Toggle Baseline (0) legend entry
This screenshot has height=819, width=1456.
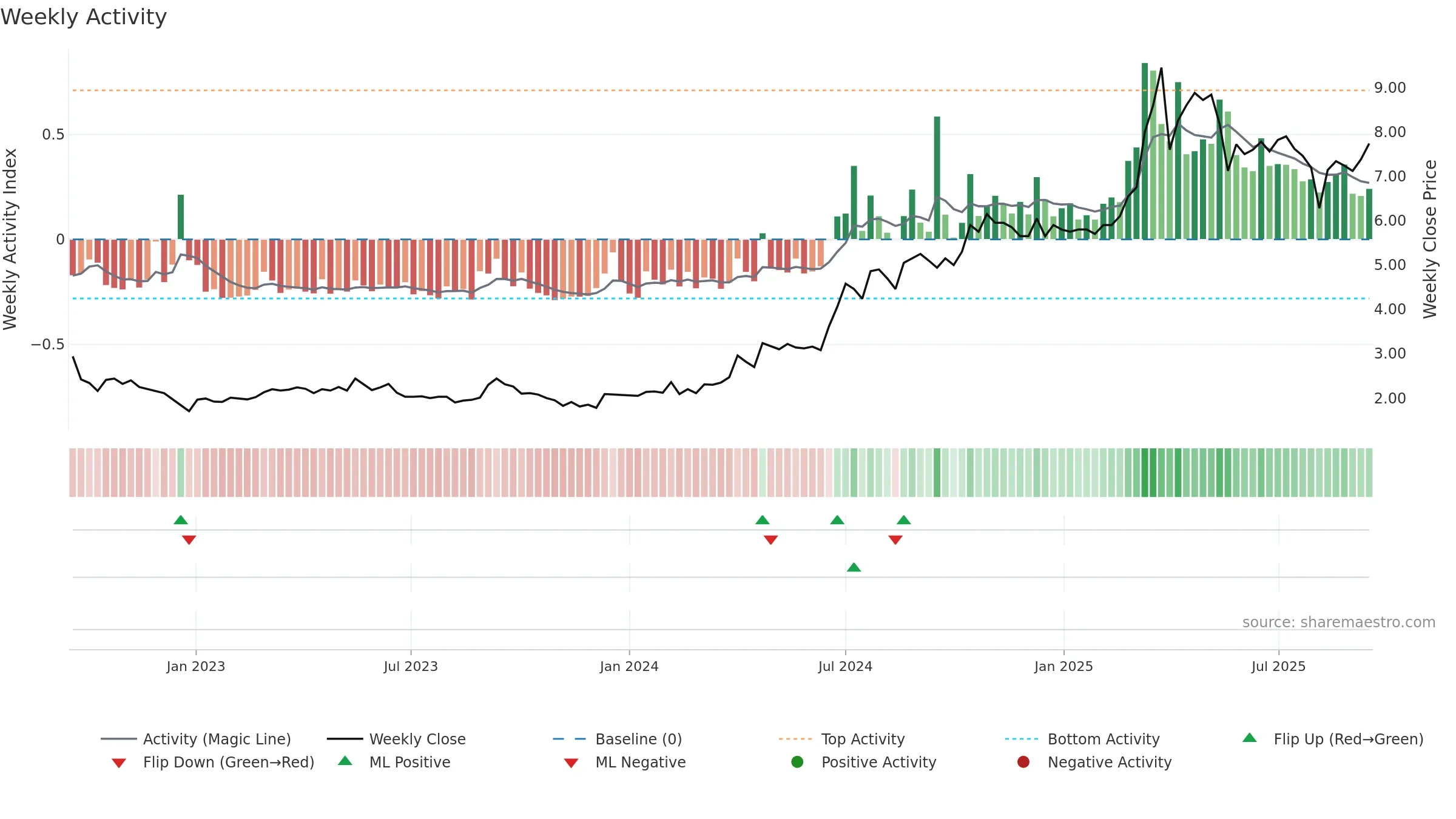(x=618, y=739)
